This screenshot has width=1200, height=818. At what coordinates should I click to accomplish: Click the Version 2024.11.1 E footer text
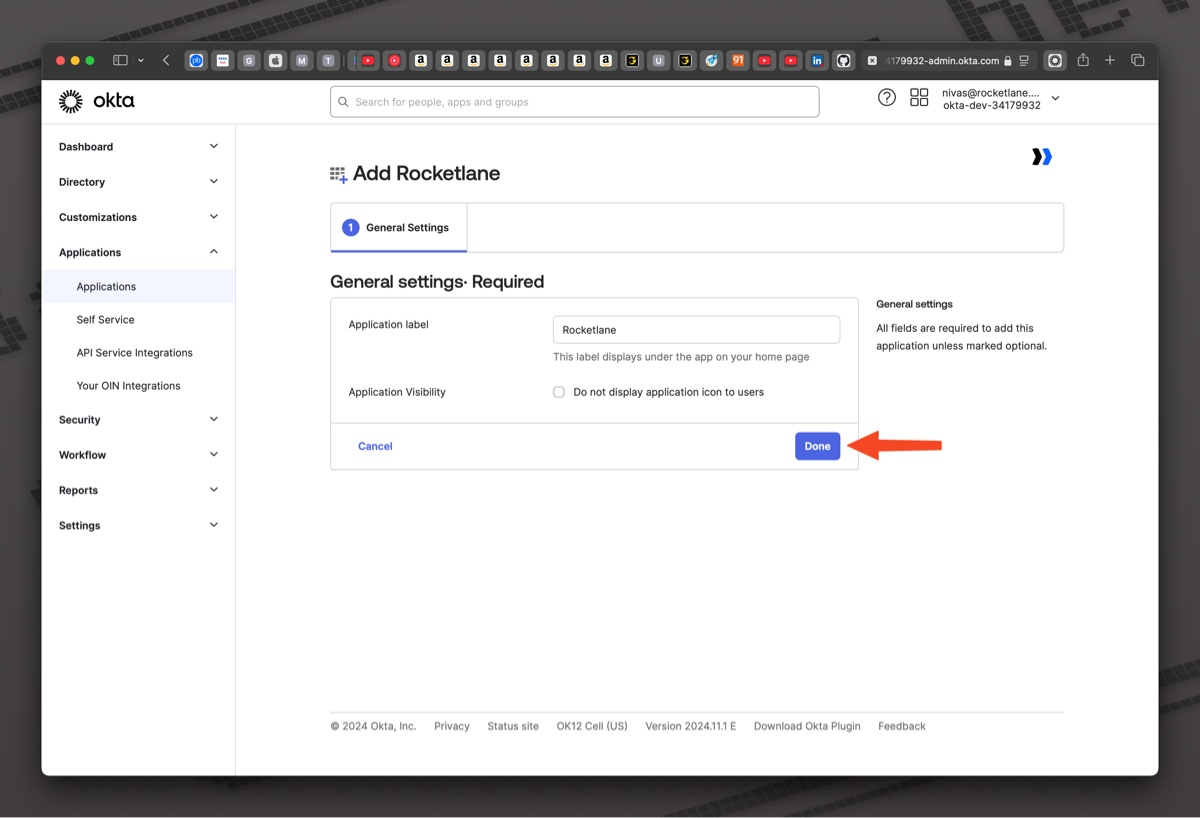click(690, 726)
